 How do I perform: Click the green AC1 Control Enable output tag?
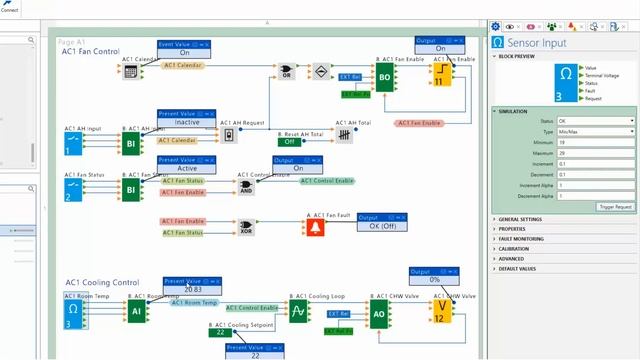(x=327, y=181)
